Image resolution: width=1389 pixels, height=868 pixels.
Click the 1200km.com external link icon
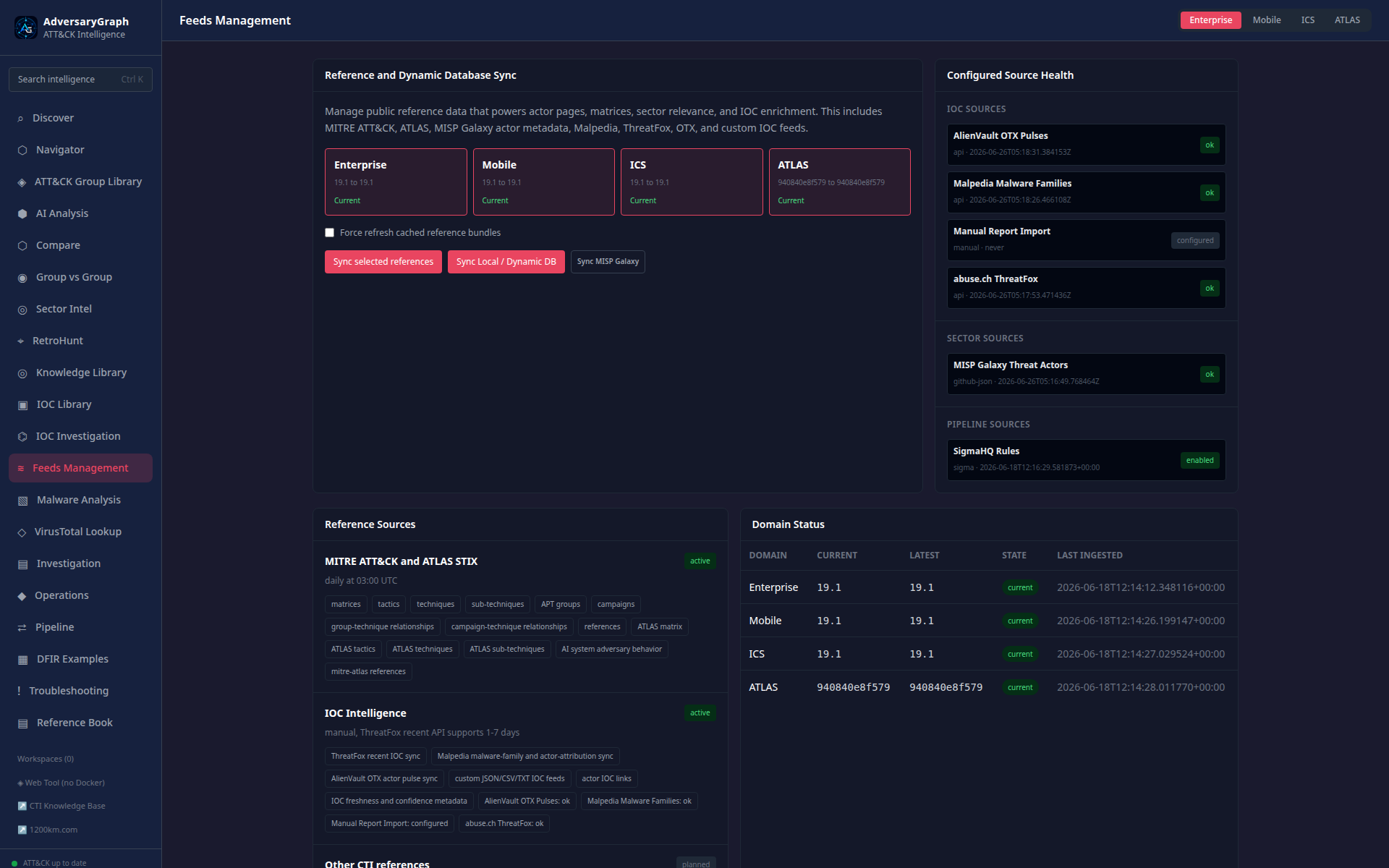click(x=22, y=830)
